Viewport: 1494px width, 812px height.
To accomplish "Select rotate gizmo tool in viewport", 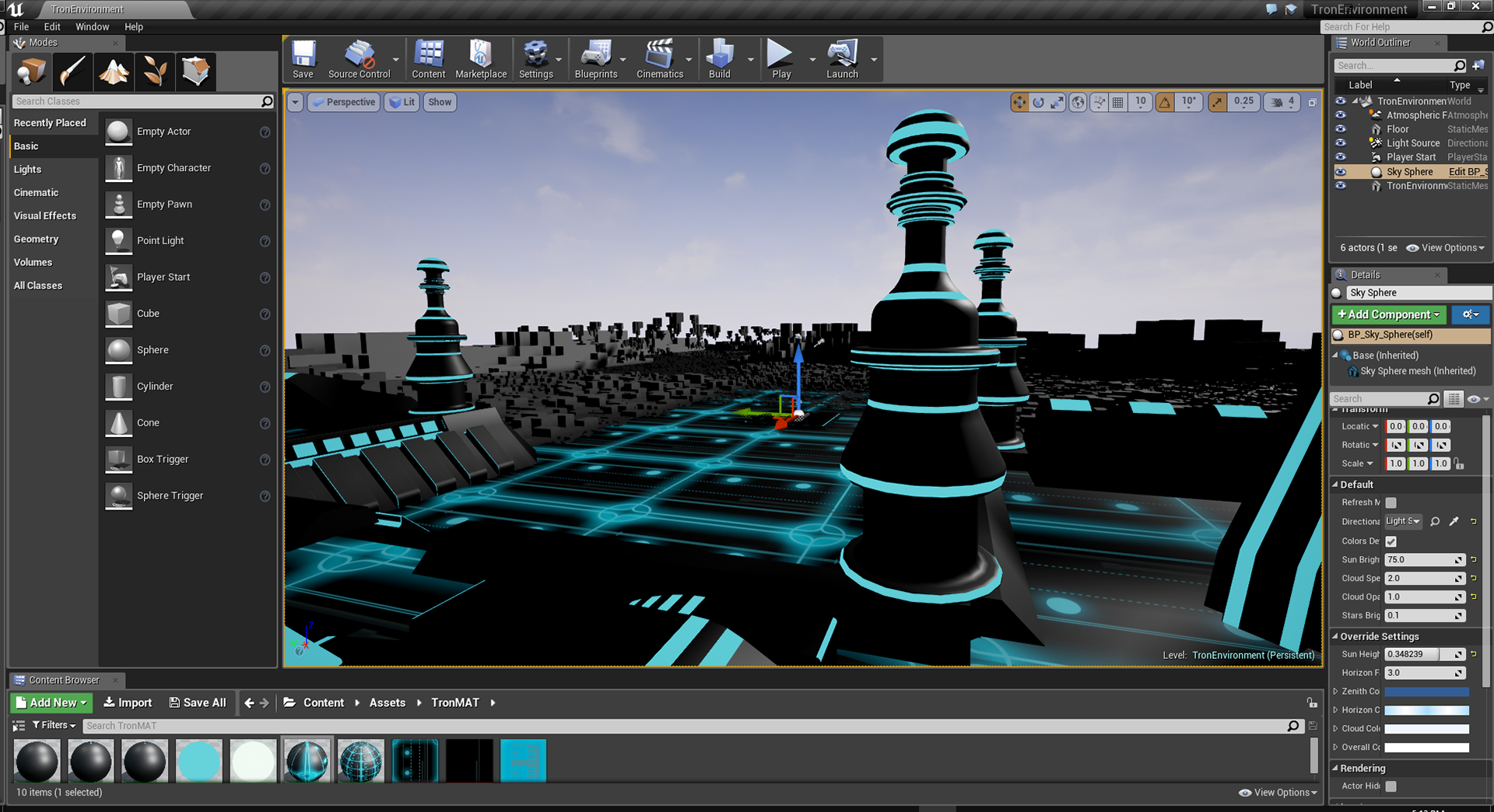I will pyautogui.click(x=1038, y=102).
